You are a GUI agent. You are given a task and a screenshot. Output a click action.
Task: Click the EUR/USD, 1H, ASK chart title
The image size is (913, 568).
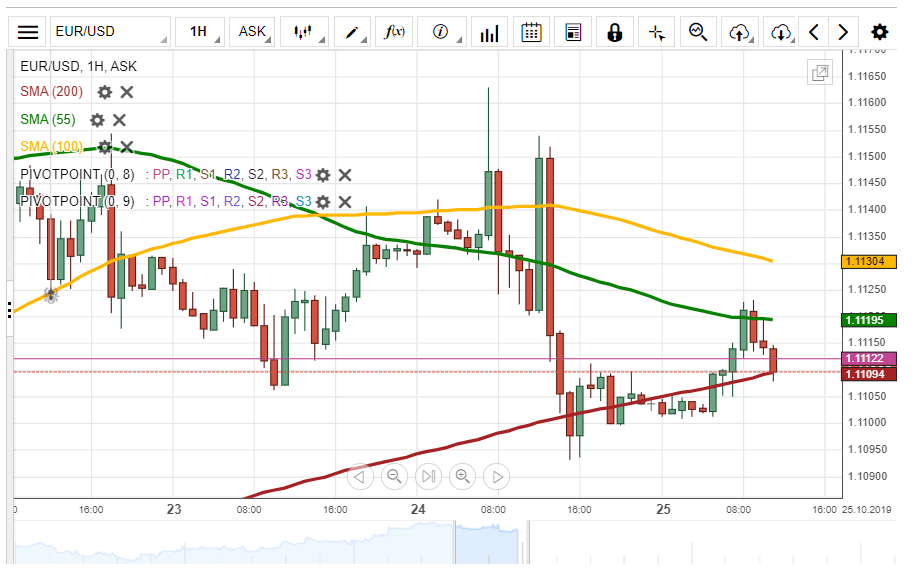pyautogui.click(x=79, y=66)
